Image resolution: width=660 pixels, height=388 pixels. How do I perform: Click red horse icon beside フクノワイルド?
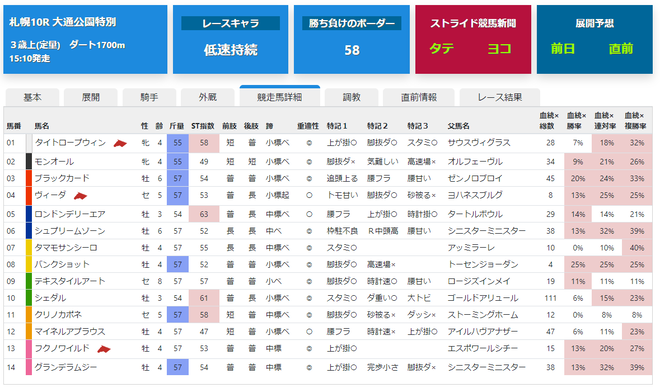[104, 349]
